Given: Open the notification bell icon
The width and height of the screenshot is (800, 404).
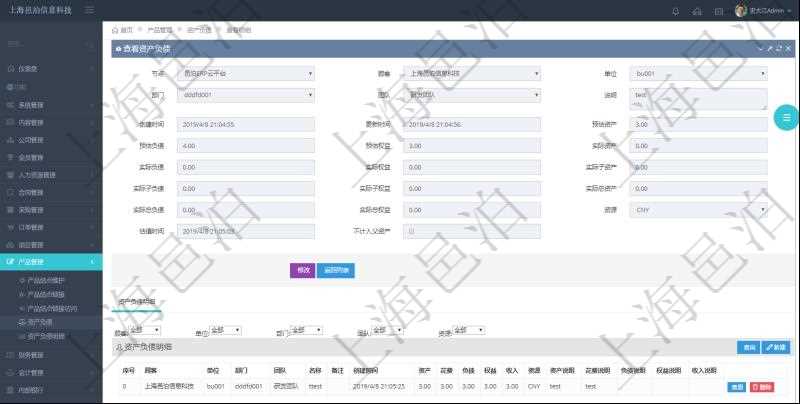Looking at the screenshot, I should tap(675, 11).
